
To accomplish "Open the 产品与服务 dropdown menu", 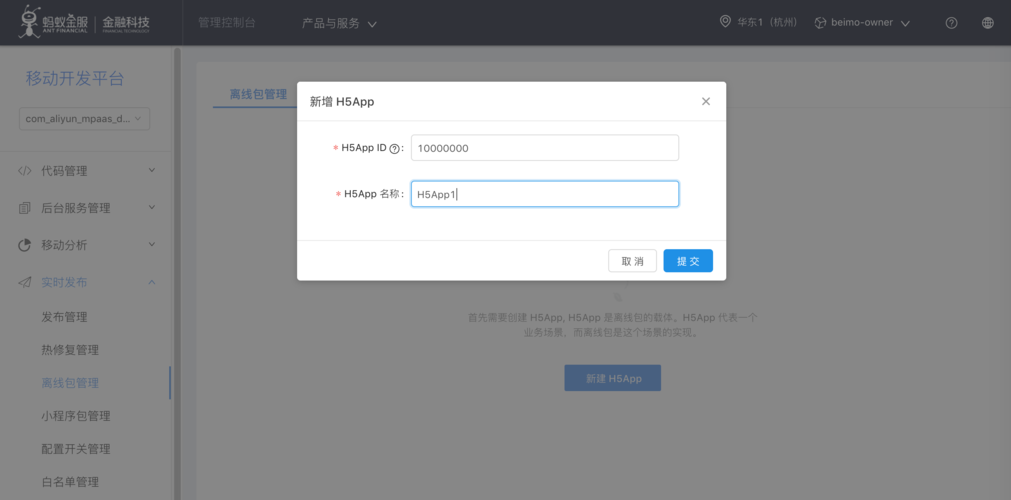I will point(339,23).
